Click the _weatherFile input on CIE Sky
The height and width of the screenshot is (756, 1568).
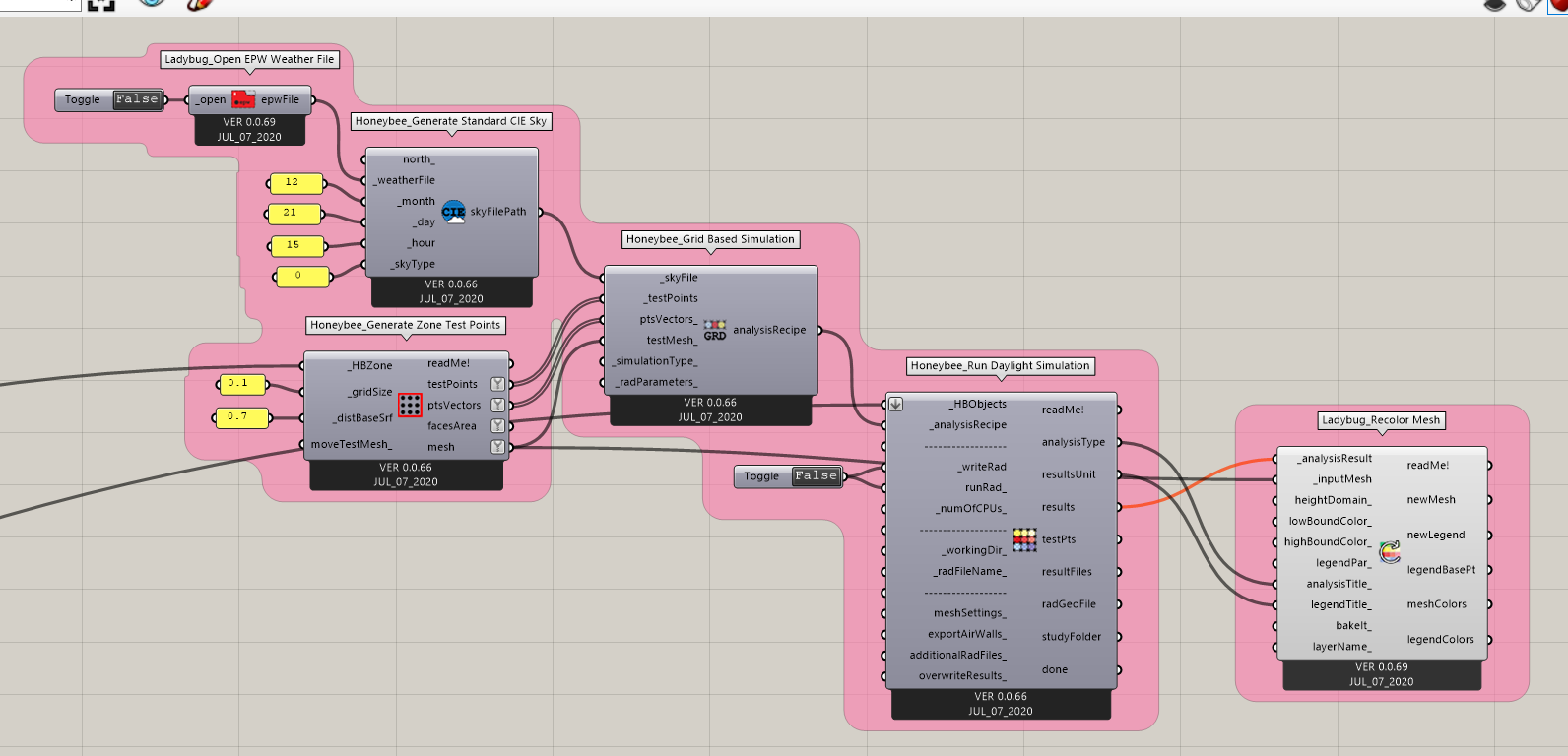pyautogui.click(x=404, y=180)
